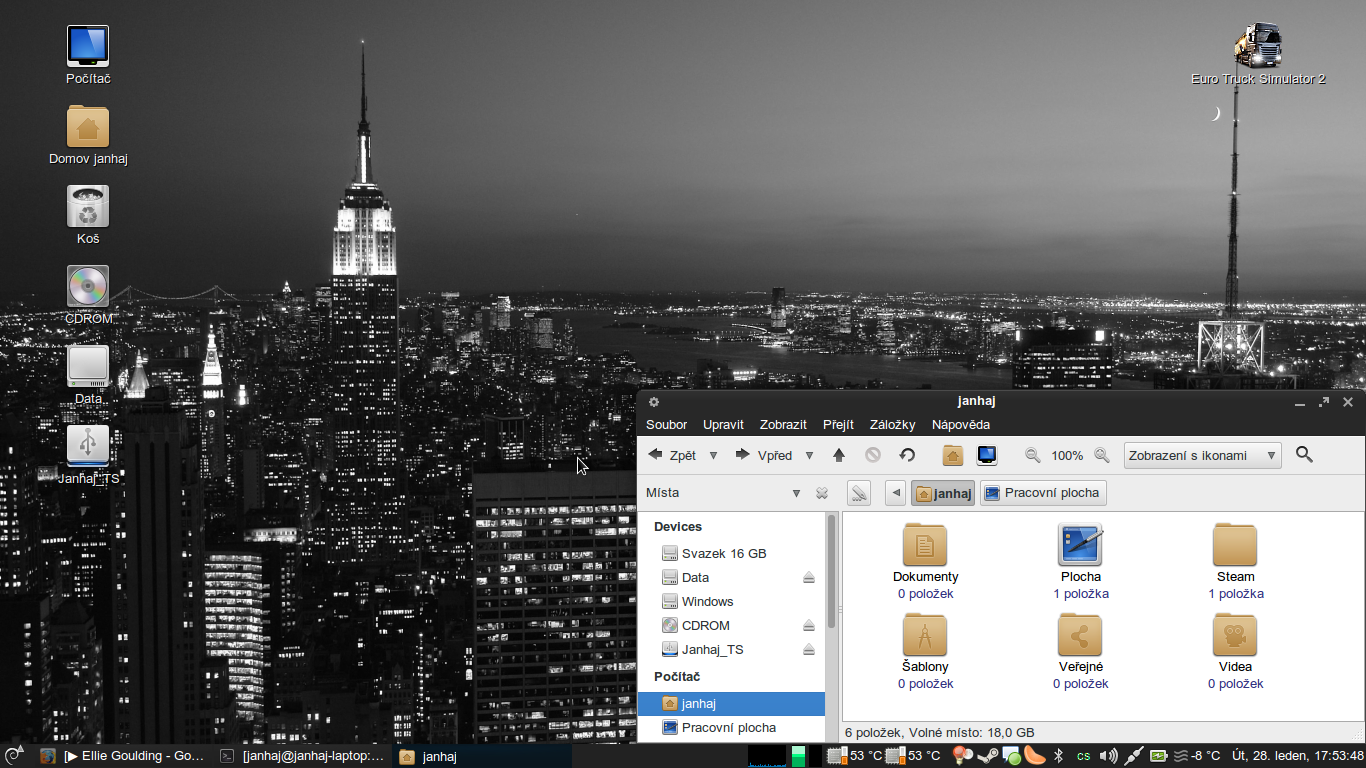The width and height of the screenshot is (1366, 768).
Task: Open Bluetooth tray icon
Action: point(1059,756)
